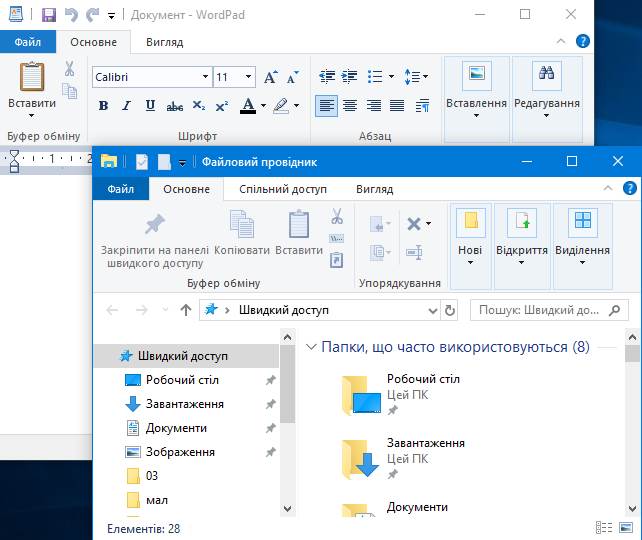Viewport: 642px width, 540px height.
Task: Open the Файл menu in File Explorer
Action: [121, 189]
